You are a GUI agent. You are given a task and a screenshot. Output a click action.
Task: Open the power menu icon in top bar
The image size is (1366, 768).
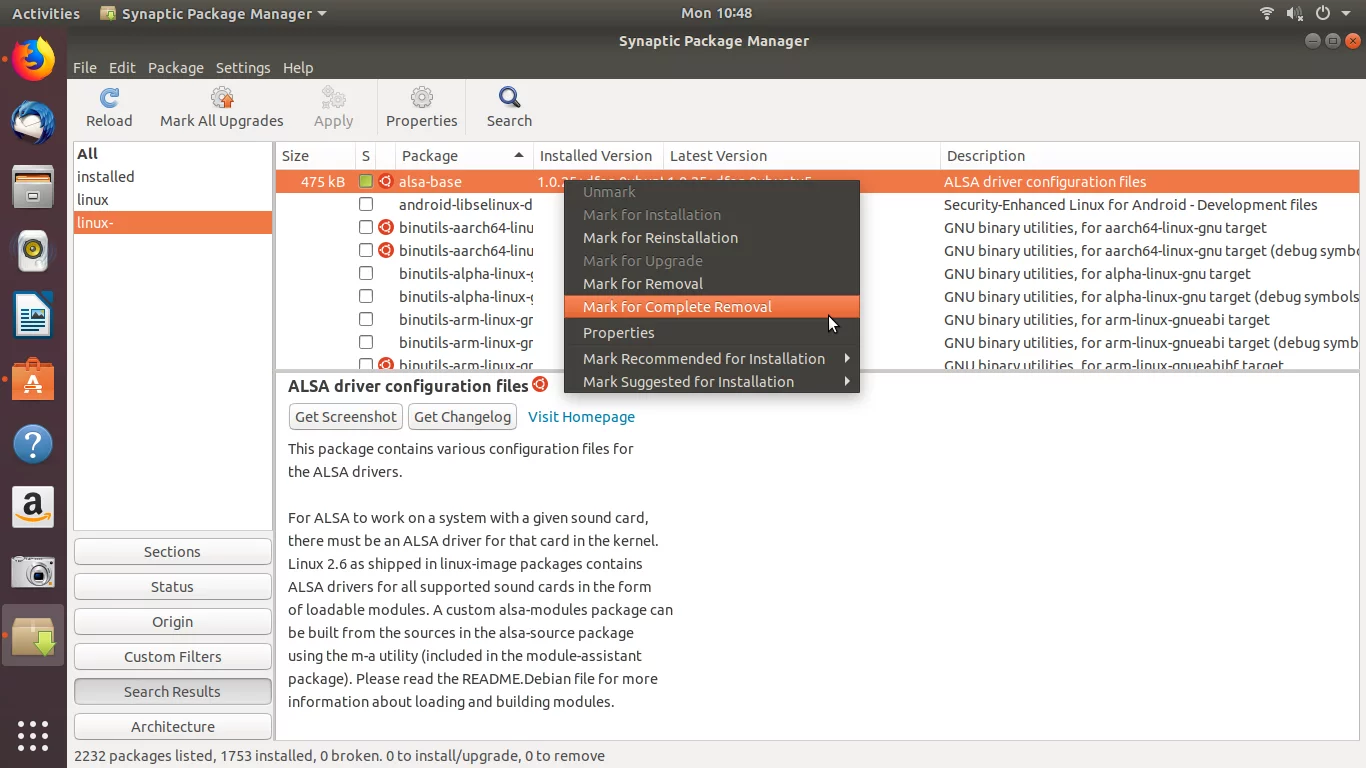(1323, 13)
